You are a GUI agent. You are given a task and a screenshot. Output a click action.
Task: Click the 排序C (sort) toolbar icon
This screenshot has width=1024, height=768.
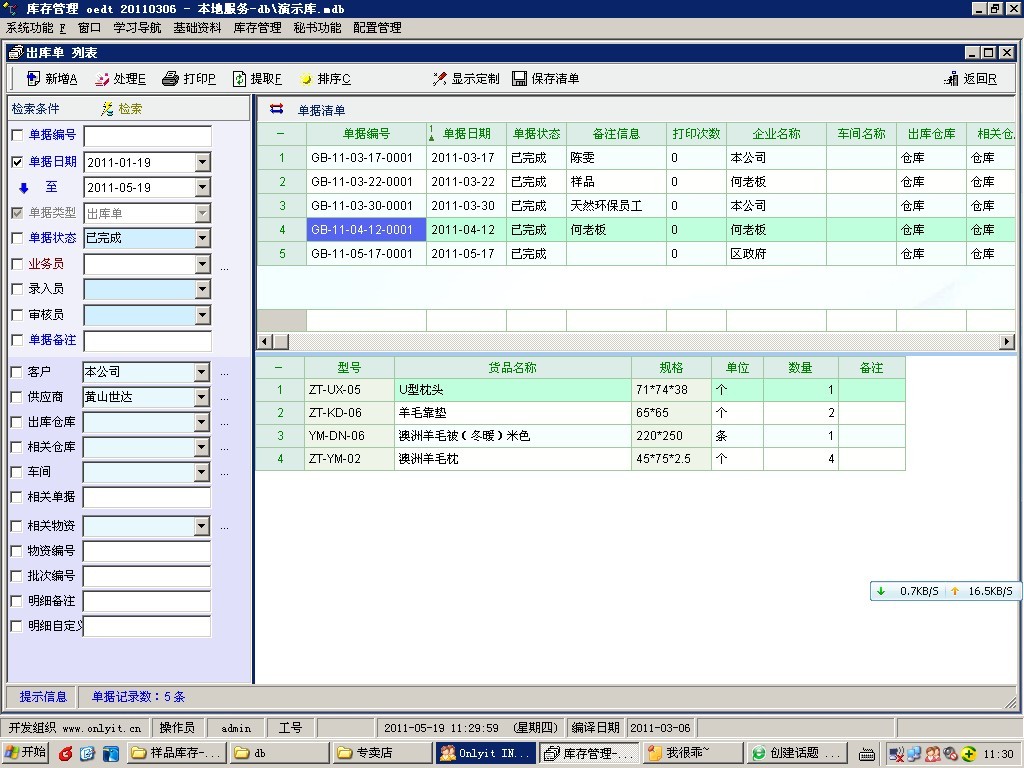(306, 79)
